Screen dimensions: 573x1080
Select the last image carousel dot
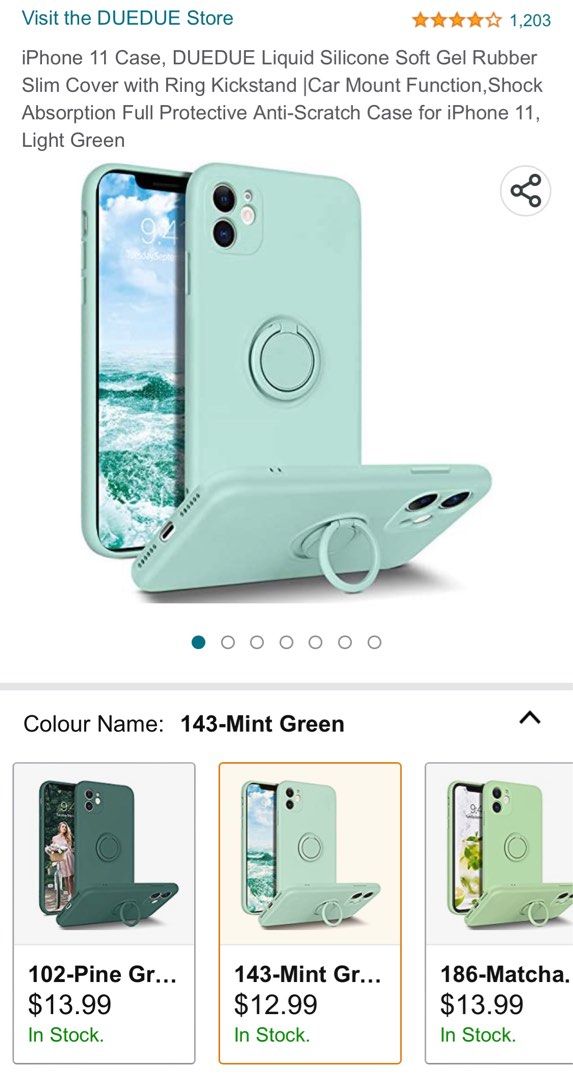pyautogui.click(x=374, y=642)
